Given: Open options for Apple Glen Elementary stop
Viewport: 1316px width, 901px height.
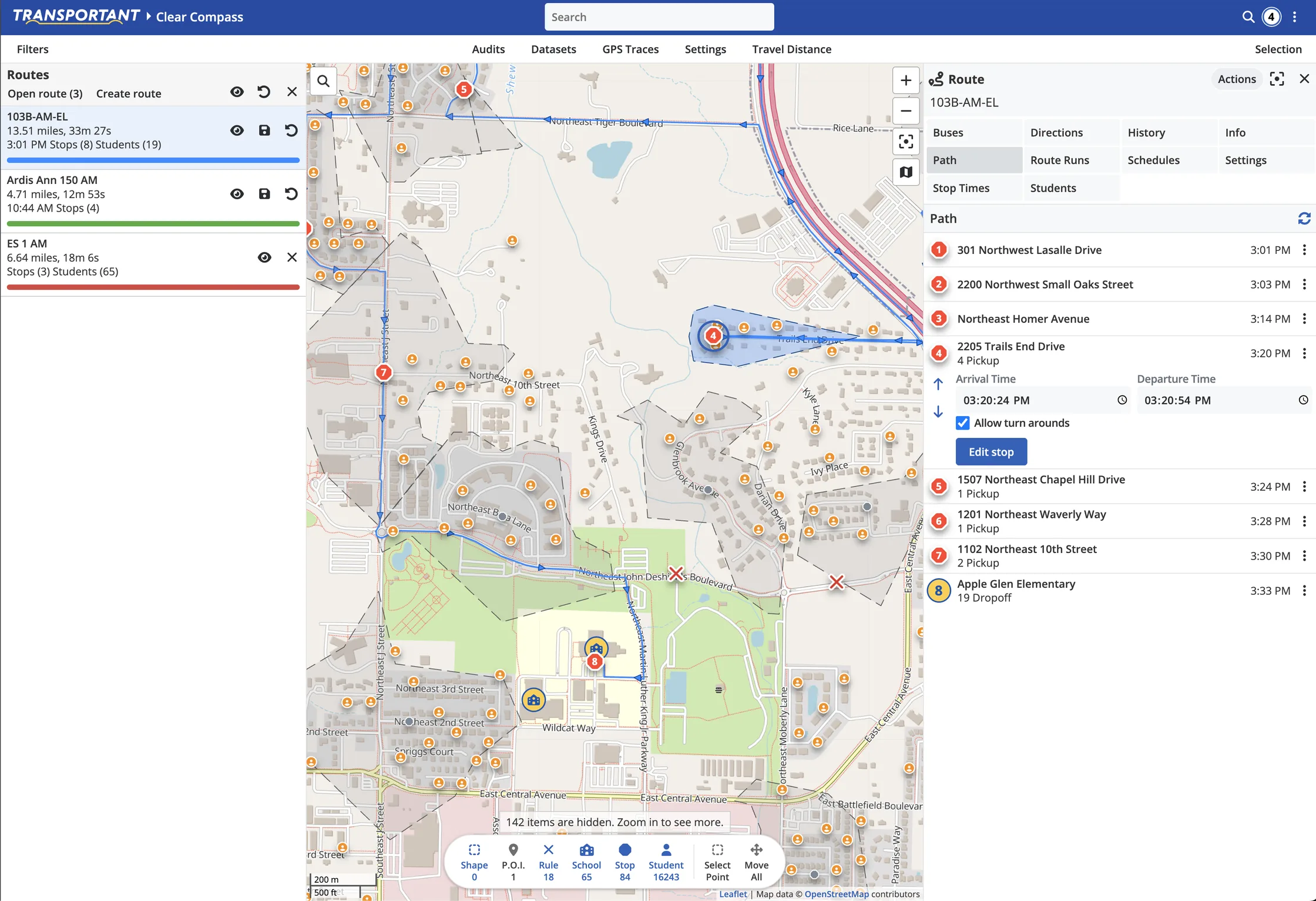Looking at the screenshot, I should [x=1304, y=591].
